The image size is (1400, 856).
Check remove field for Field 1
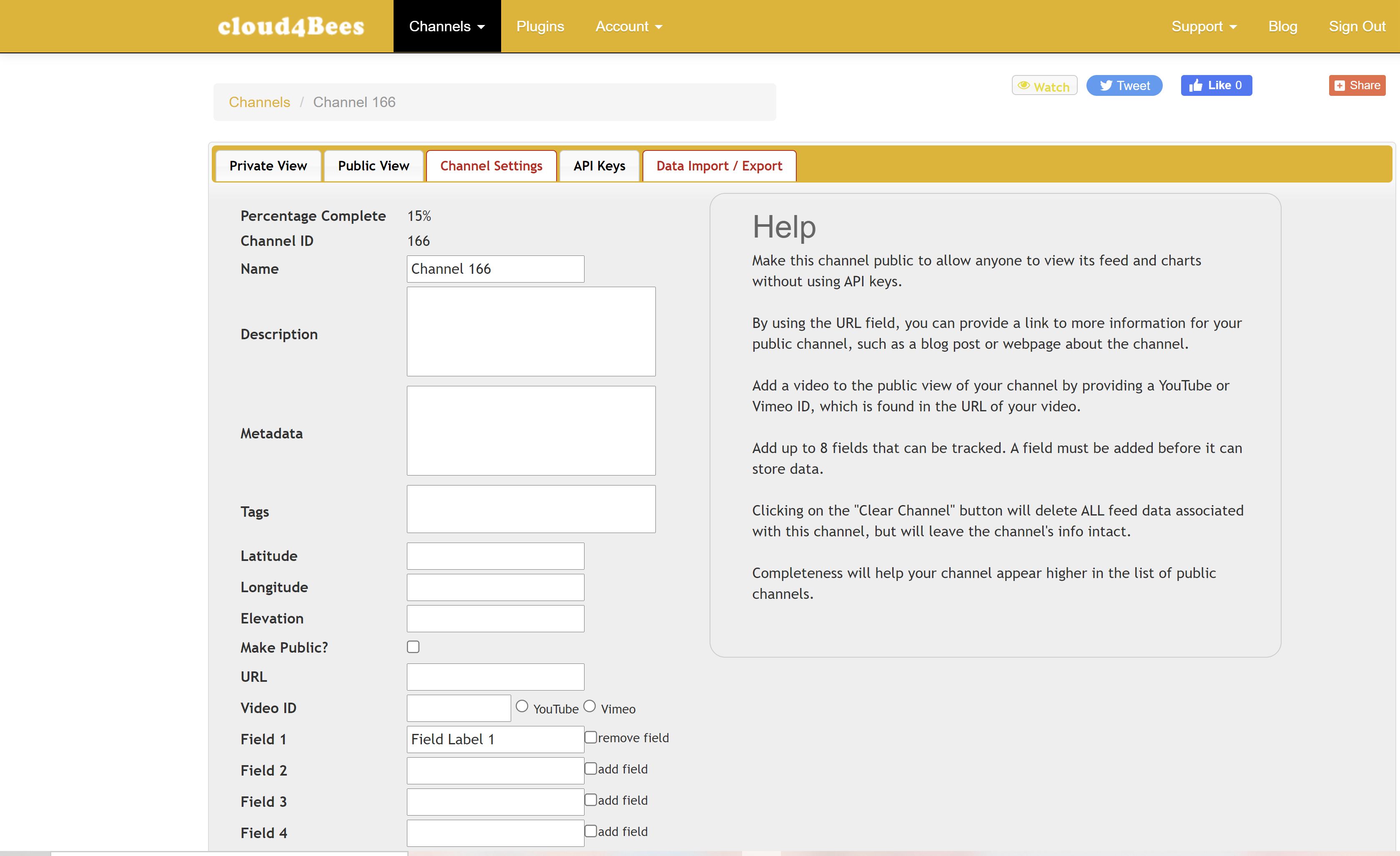tap(591, 738)
